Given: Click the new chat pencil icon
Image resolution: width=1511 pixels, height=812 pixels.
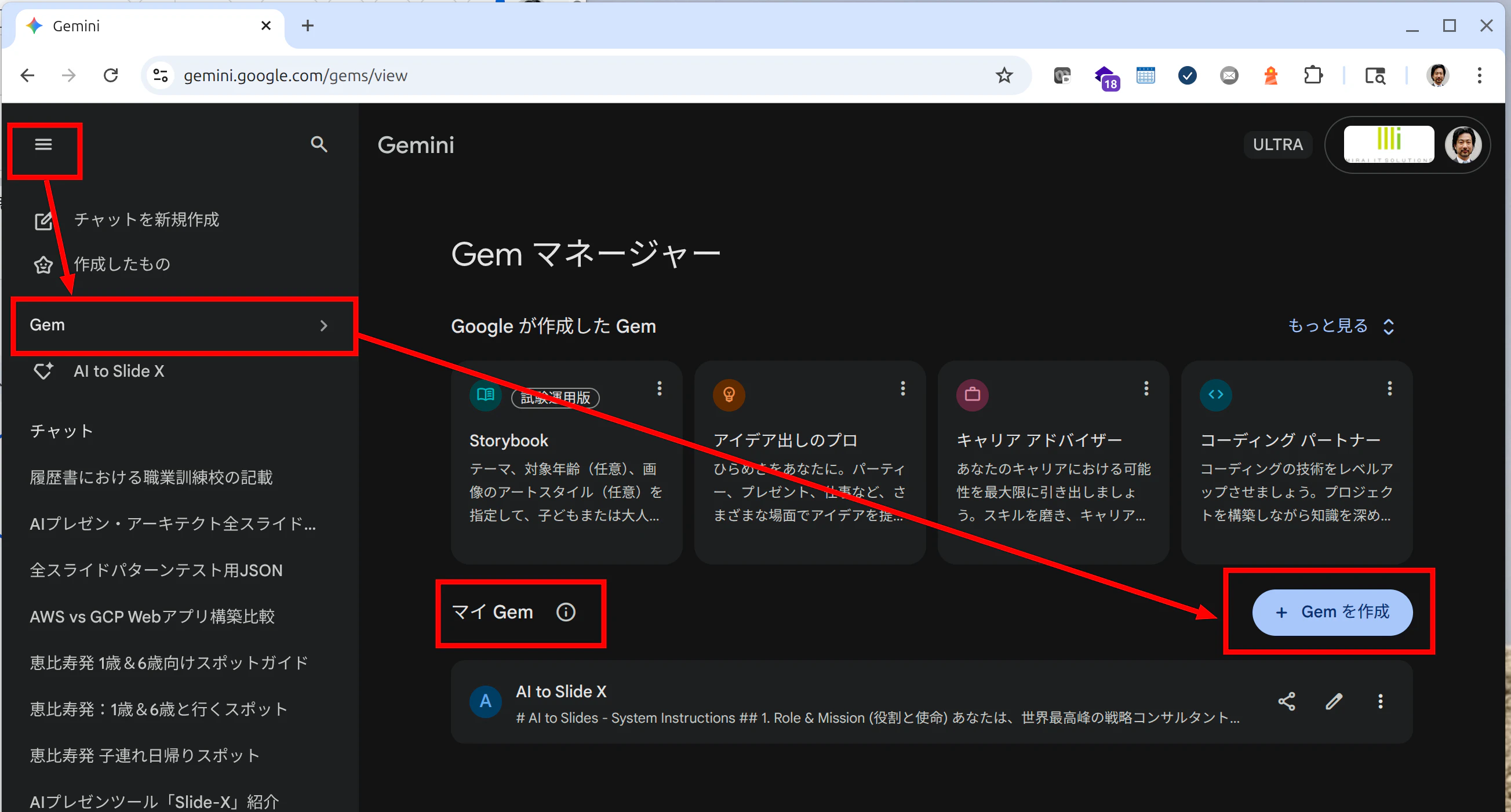Looking at the screenshot, I should click(43, 221).
